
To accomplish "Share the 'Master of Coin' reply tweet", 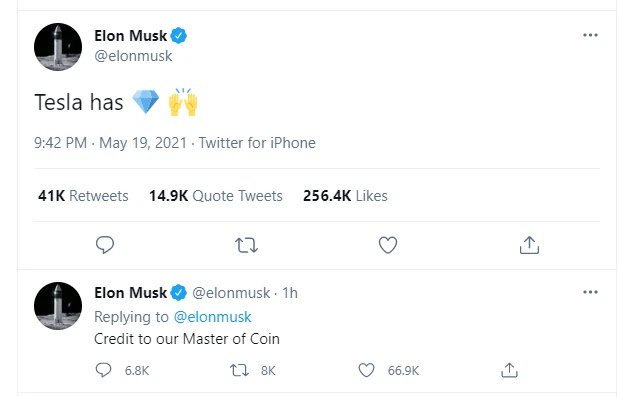I will [x=509, y=370].
